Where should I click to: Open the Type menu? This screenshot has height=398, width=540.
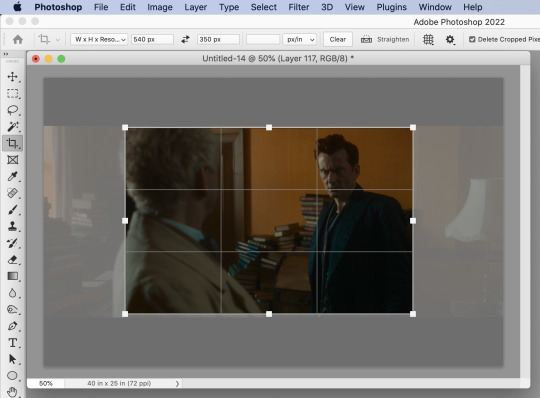[229, 7]
